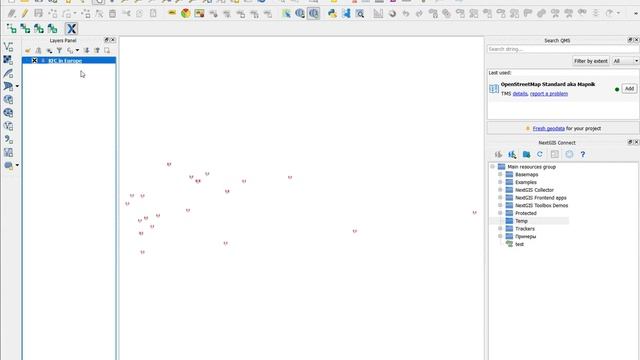Image resolution: width=640 pixels, height=360 pixels.
Task: Click the Filter by extent button
Action: click(x=591, y=61)
